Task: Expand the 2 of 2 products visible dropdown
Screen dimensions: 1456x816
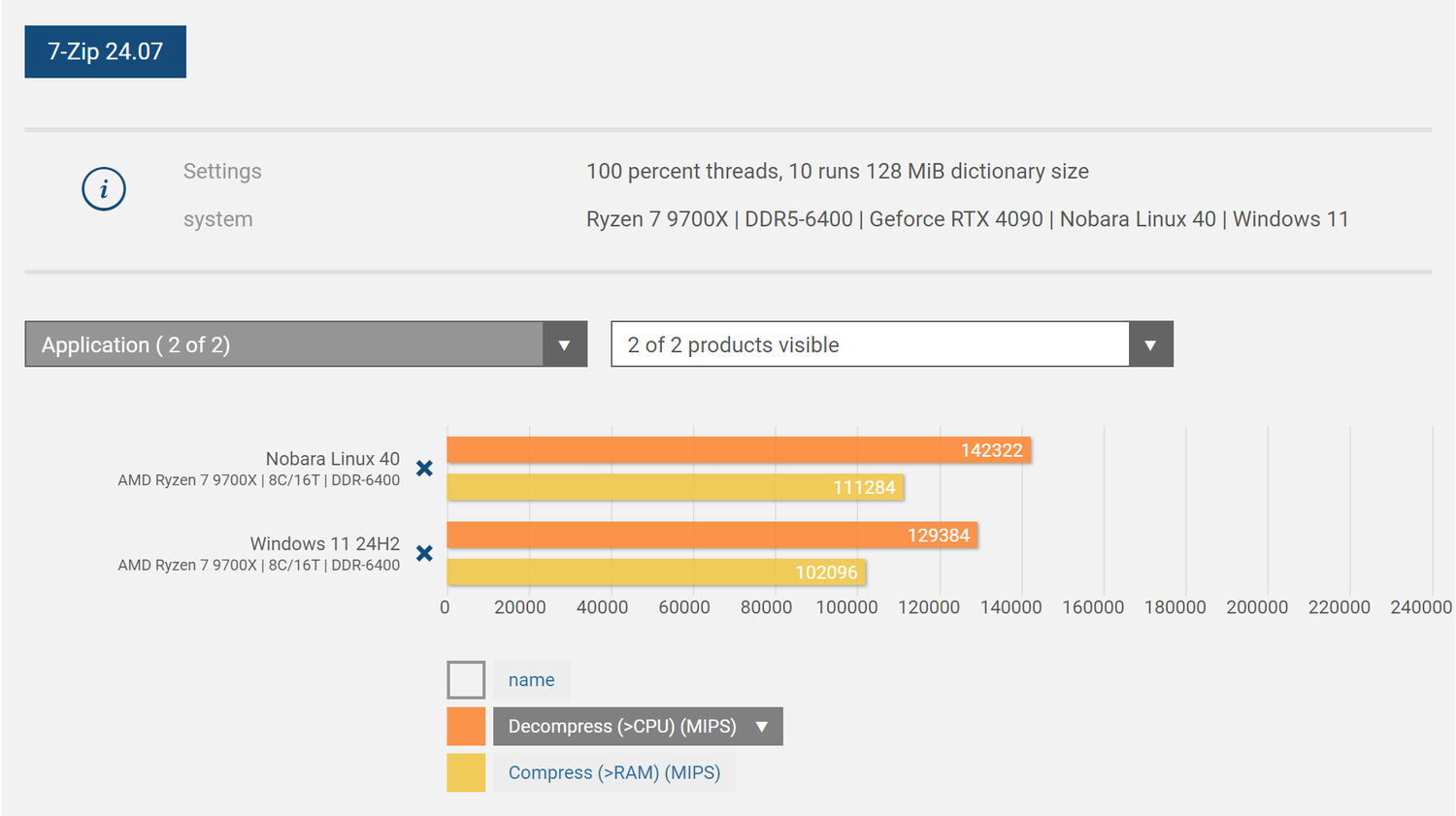Action: click(870, 344)
